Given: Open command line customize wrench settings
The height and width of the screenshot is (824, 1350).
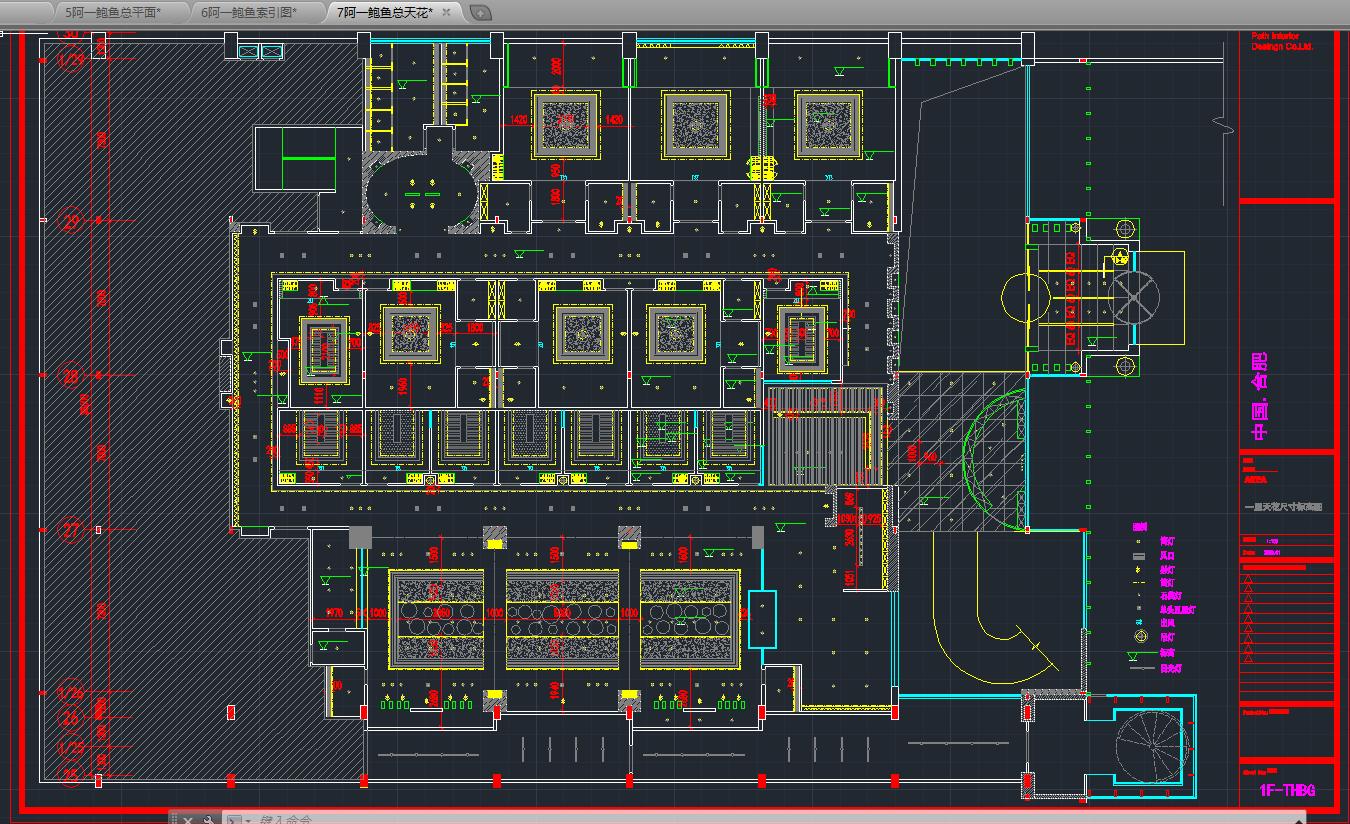Looking at the screenshot, I should (209, 820).
